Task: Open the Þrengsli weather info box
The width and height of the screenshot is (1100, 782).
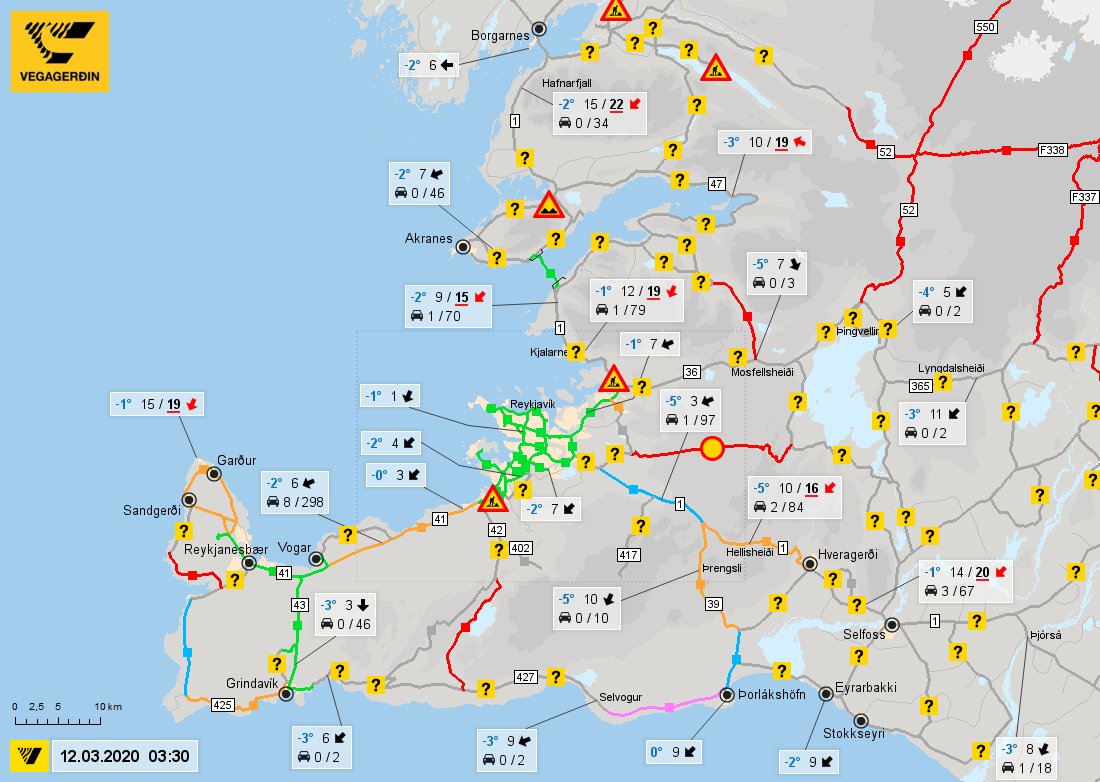Action: [x=586, y=608]
